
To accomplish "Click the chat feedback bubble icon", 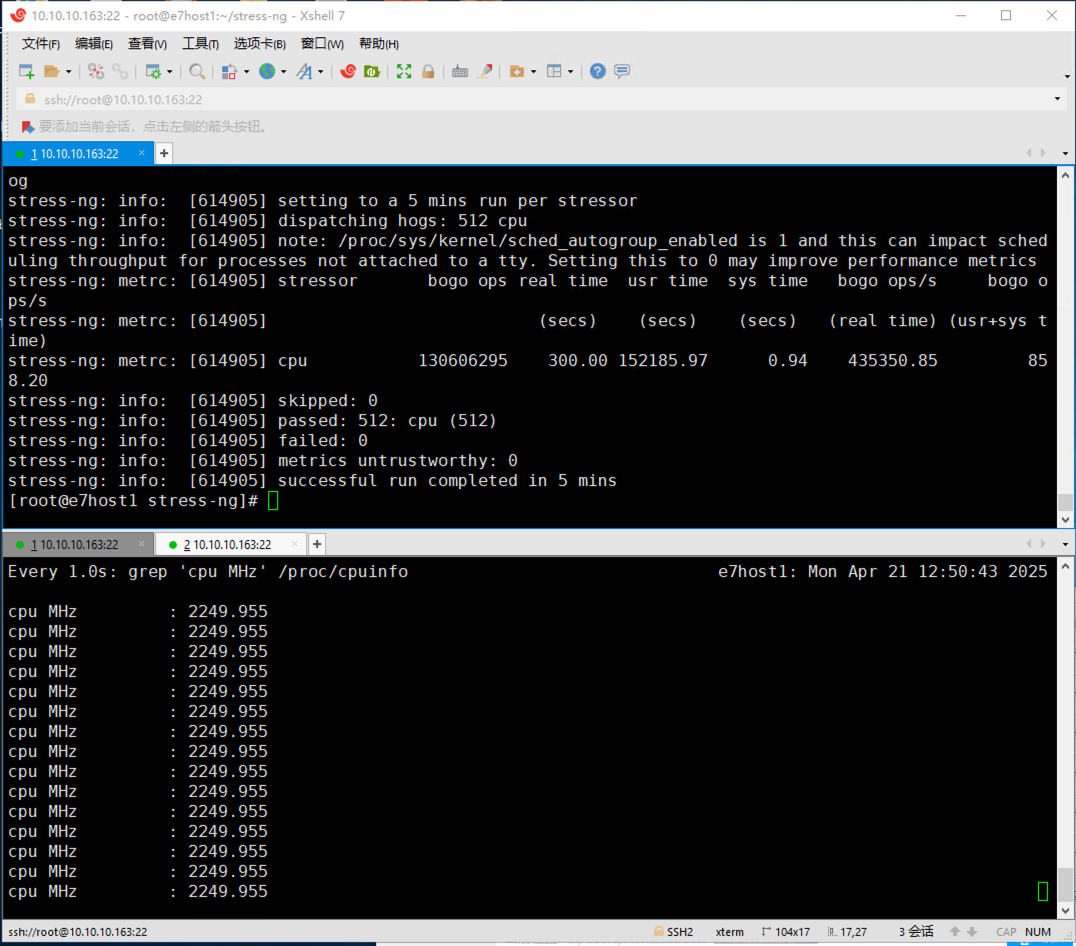I will 622,71.
